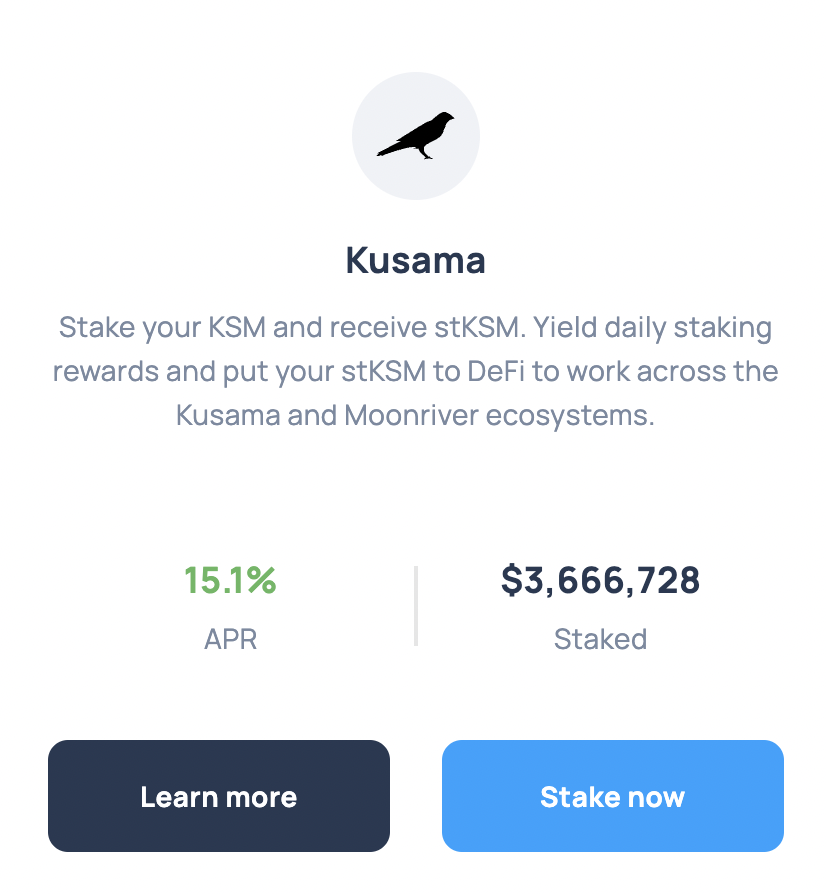Viewport: 826px width, 894px height.
Task: Click 'work across the' in the description
Action: (673, 371)
